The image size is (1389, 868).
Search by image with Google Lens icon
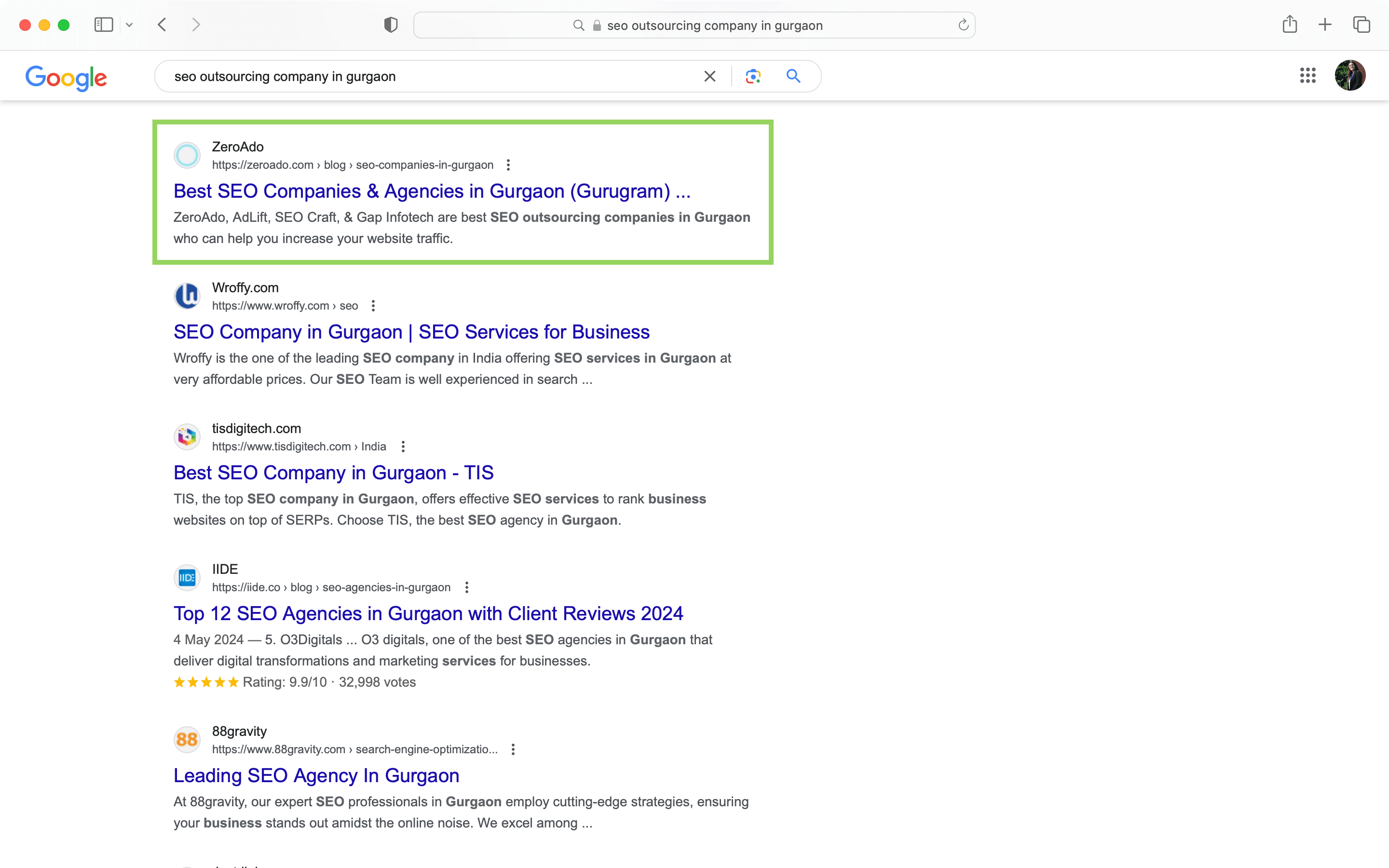tap(753, 76)
